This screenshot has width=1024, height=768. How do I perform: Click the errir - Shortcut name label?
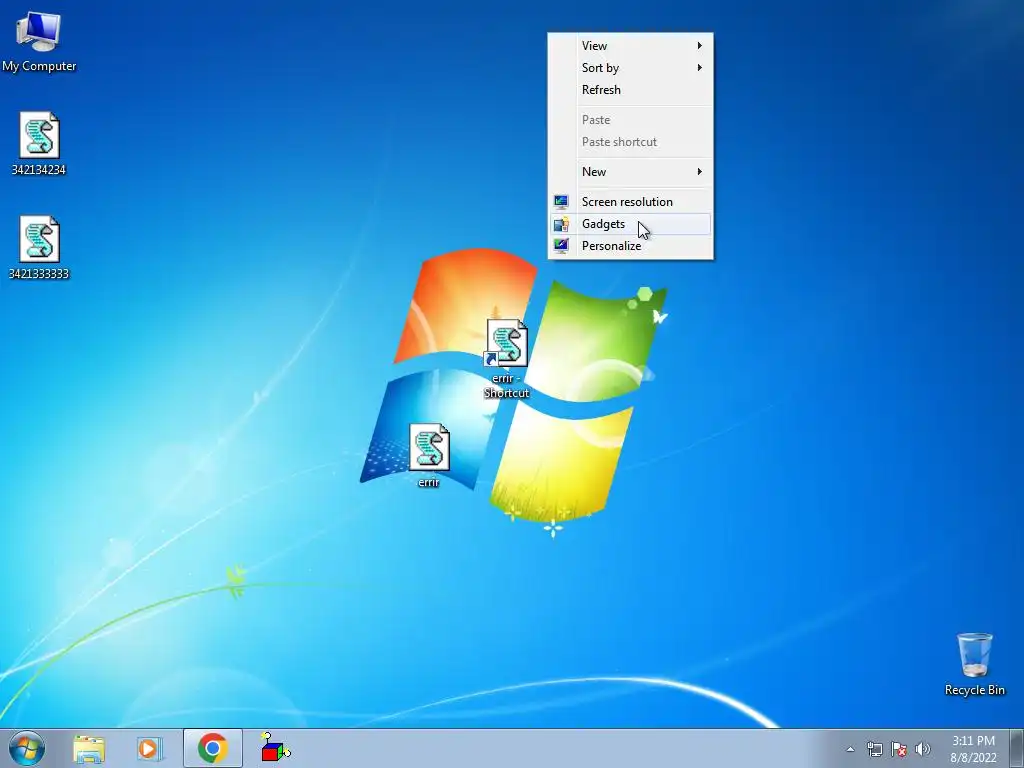point(506,385)
